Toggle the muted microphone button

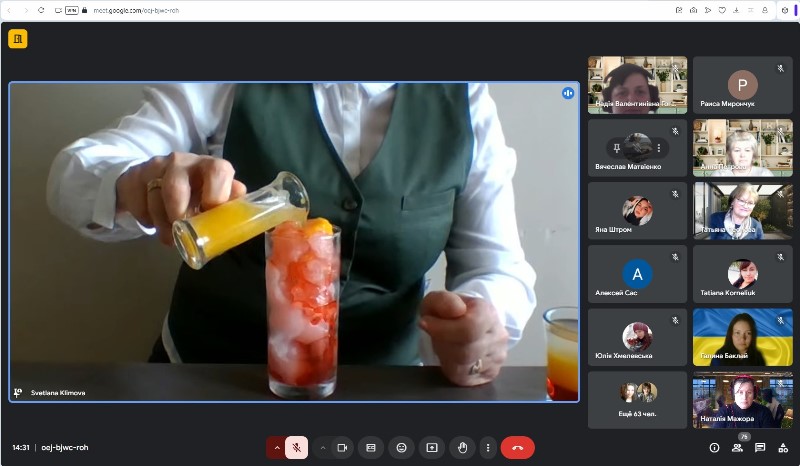[296, 448]
